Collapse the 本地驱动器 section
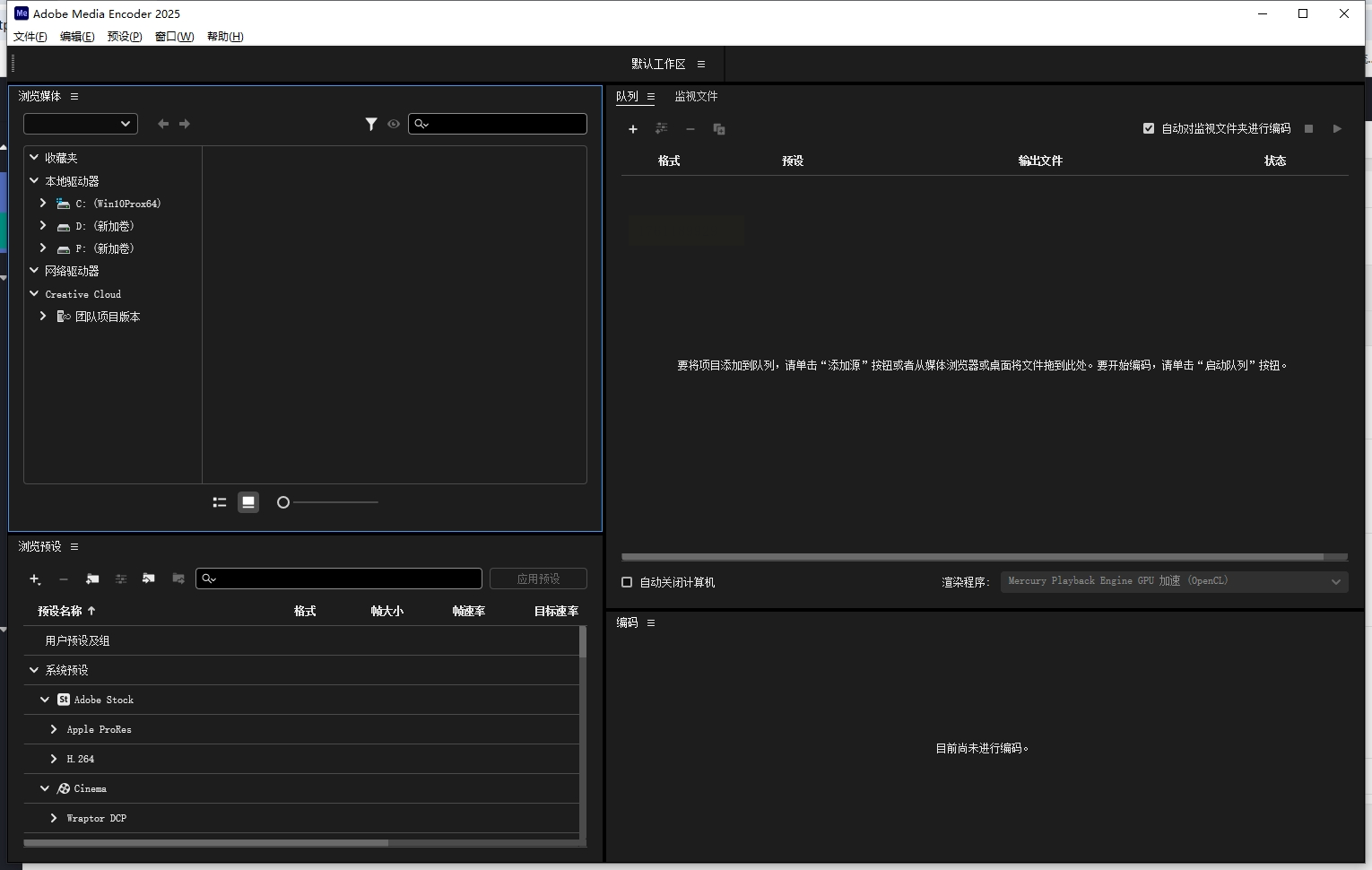The height and width of the screenshot is (870, 1372). coord(34,180)
